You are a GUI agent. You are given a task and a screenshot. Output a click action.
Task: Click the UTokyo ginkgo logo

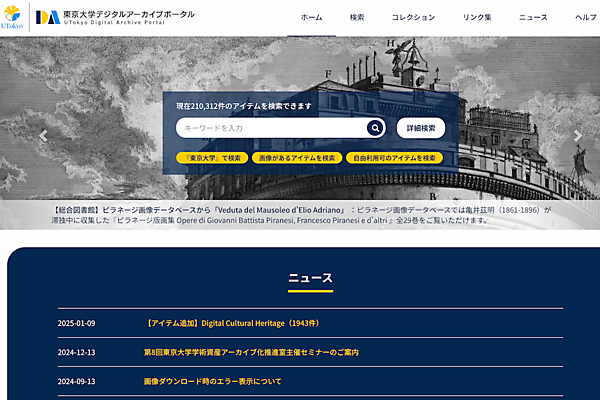[12, 17]
